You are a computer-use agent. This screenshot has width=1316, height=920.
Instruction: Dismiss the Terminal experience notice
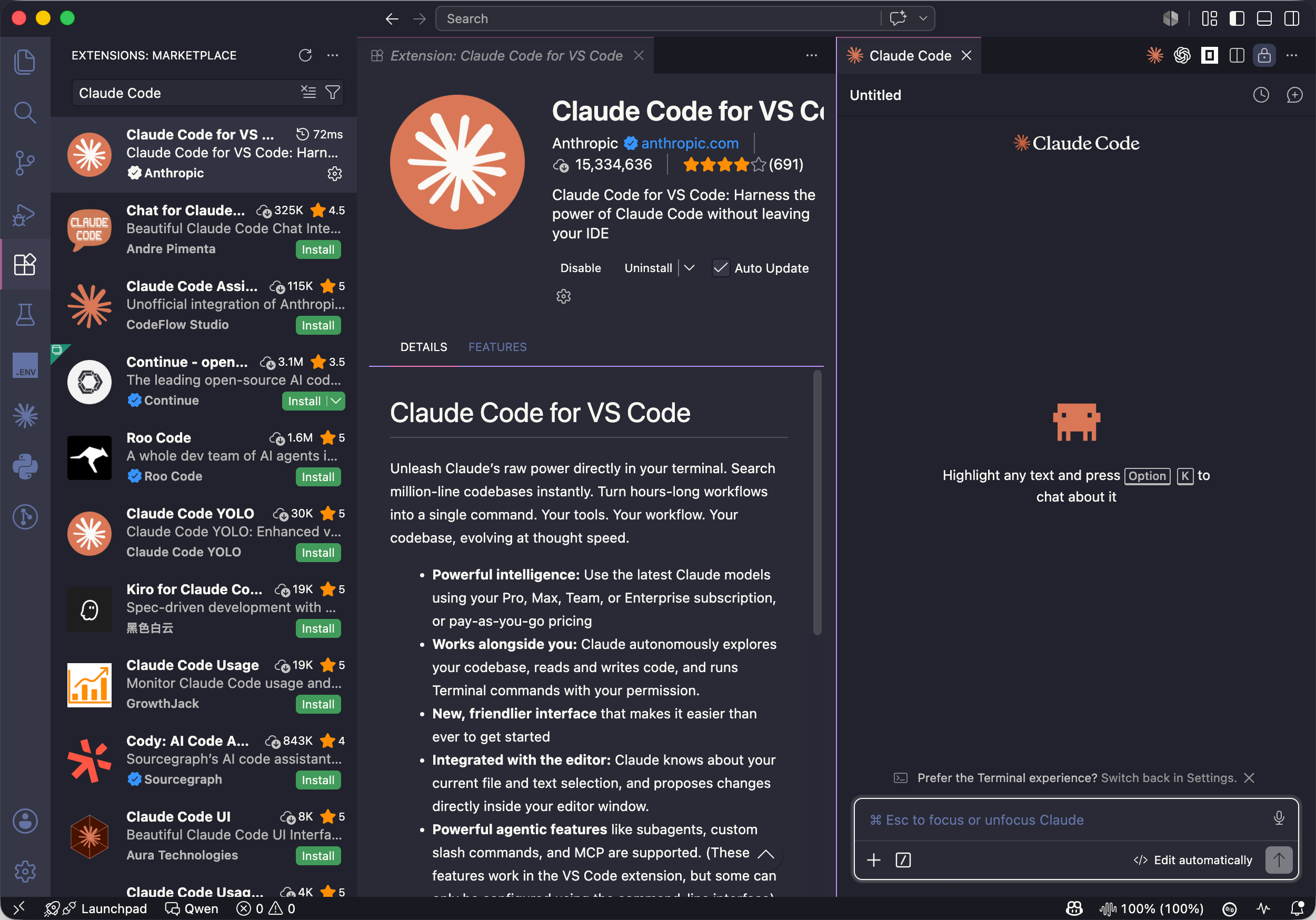(1250, 778)
